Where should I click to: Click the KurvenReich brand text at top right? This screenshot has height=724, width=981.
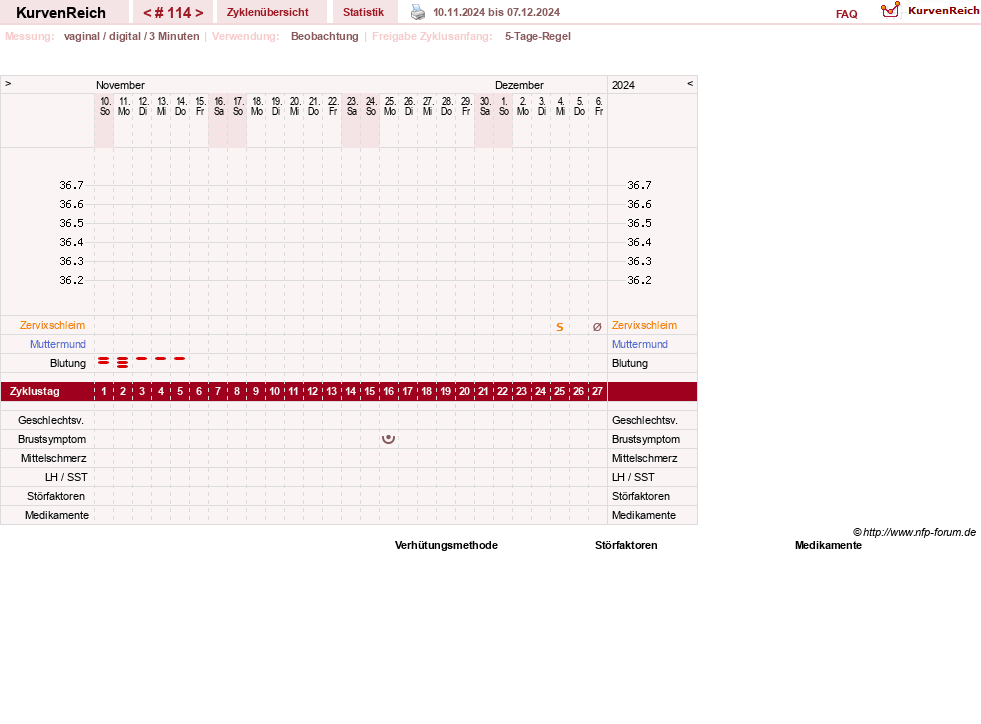943,11
